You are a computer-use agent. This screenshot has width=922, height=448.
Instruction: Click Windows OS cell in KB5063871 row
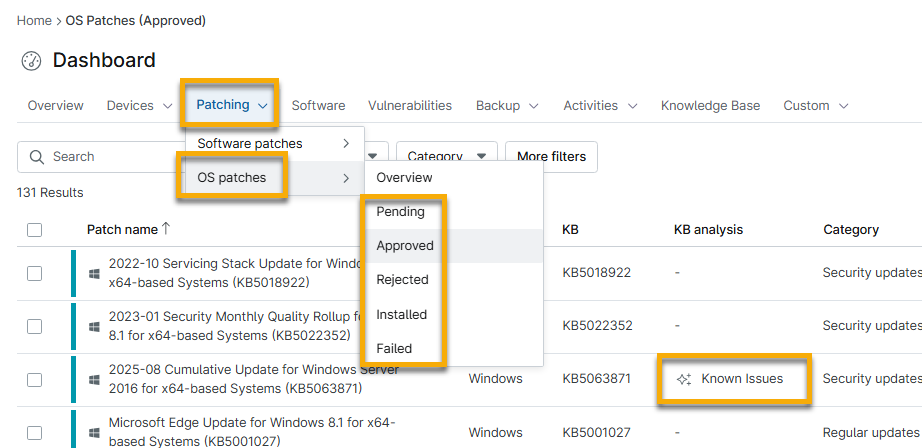495,379
